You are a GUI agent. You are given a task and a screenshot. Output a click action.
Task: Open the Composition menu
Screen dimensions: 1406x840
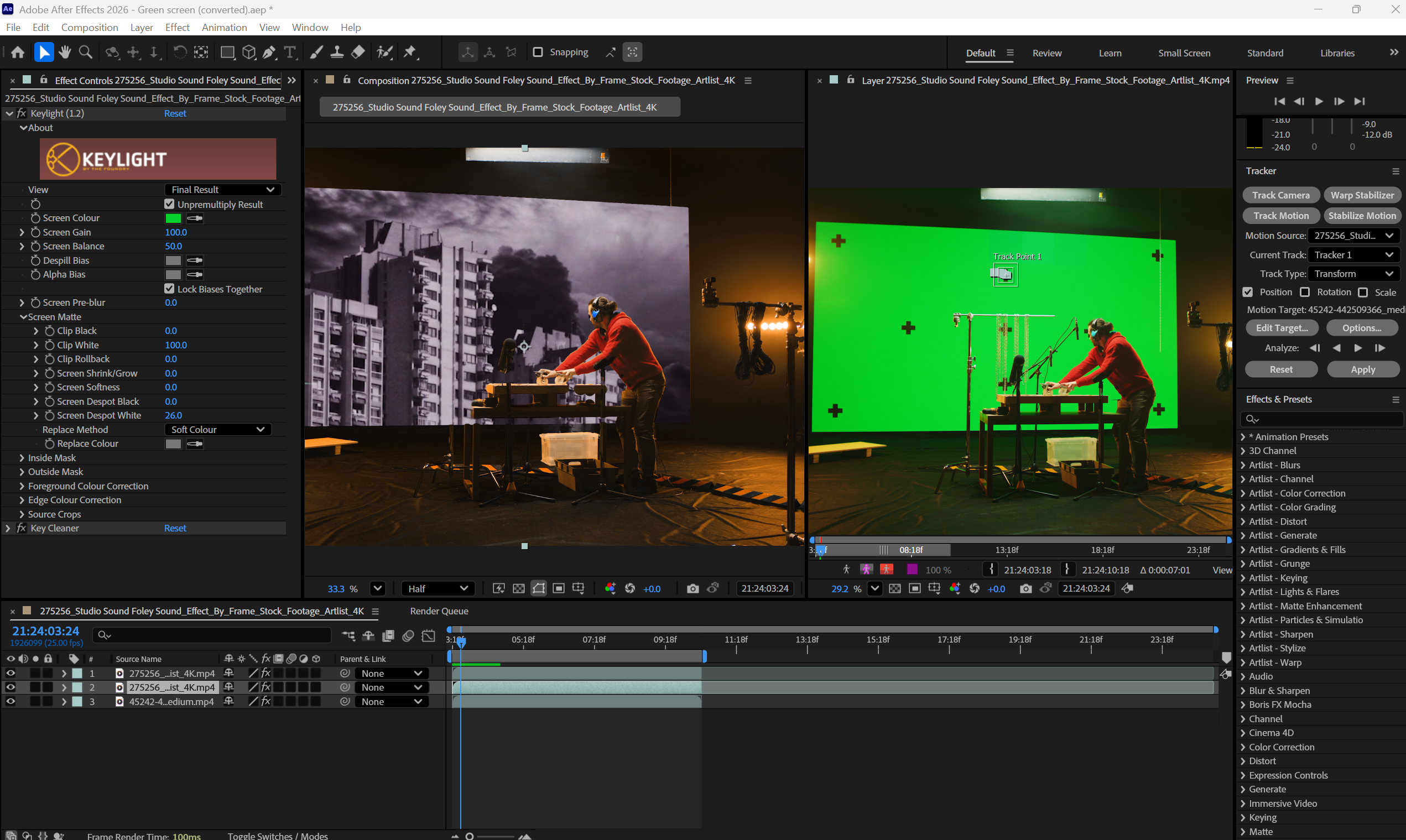(x=90, y=27)
